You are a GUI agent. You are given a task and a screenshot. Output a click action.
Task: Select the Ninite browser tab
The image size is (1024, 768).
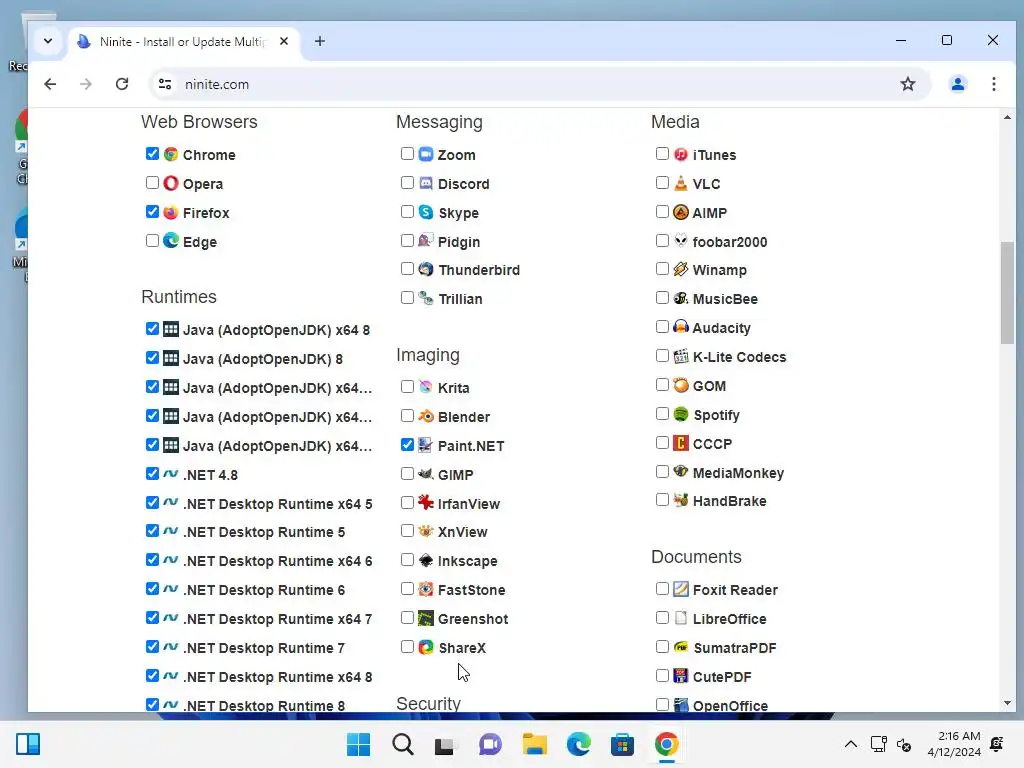[x=183, y=42]
